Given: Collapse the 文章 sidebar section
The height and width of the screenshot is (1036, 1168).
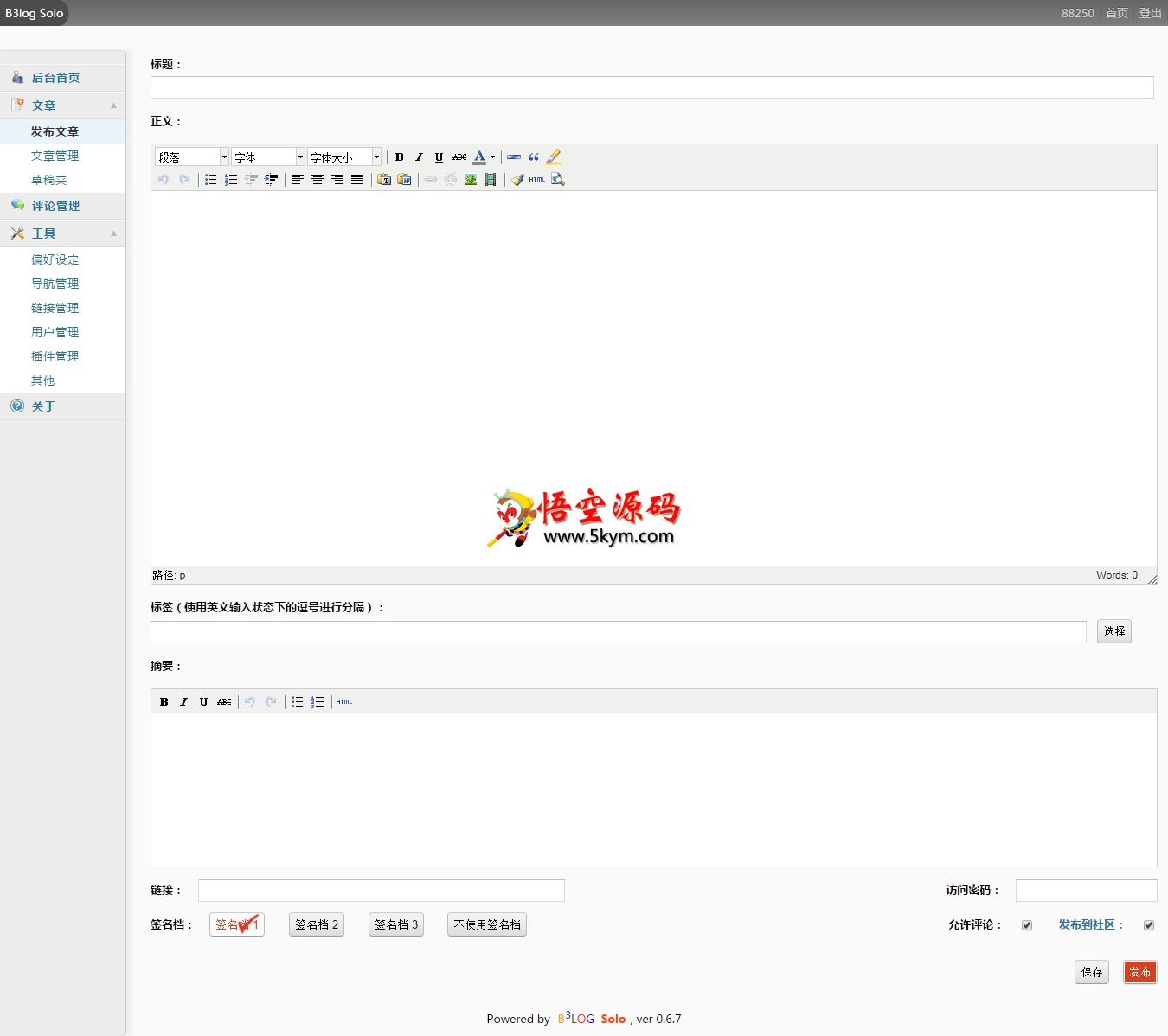Looking at the screenshot, I should 113,106.
